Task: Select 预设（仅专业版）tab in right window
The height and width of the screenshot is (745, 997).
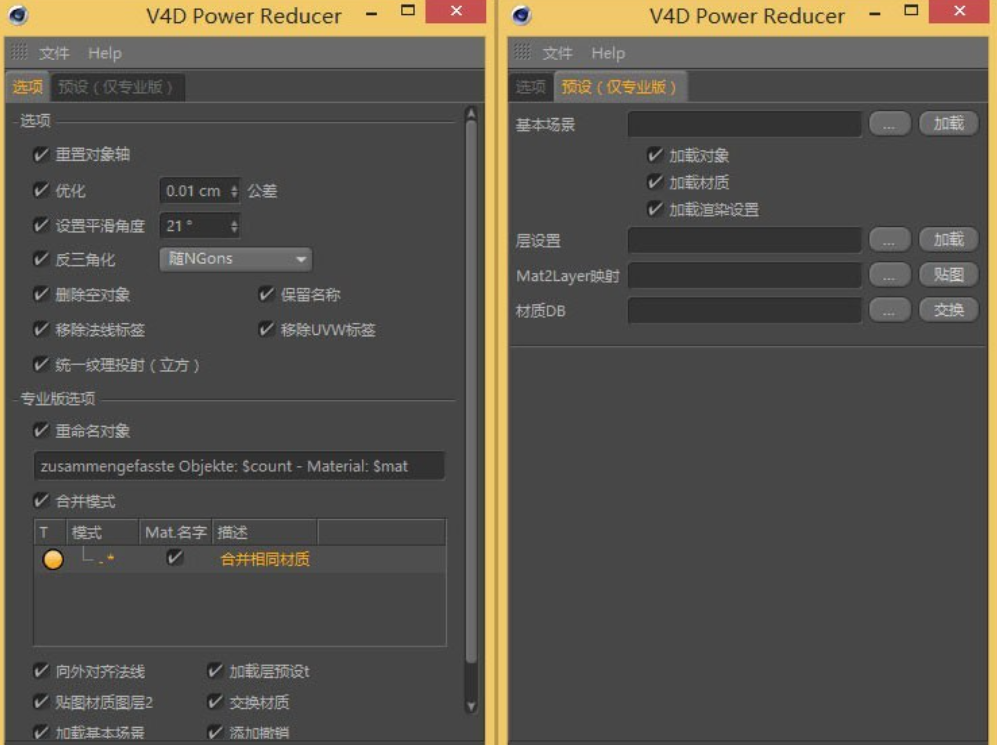Action: point(620,87)
